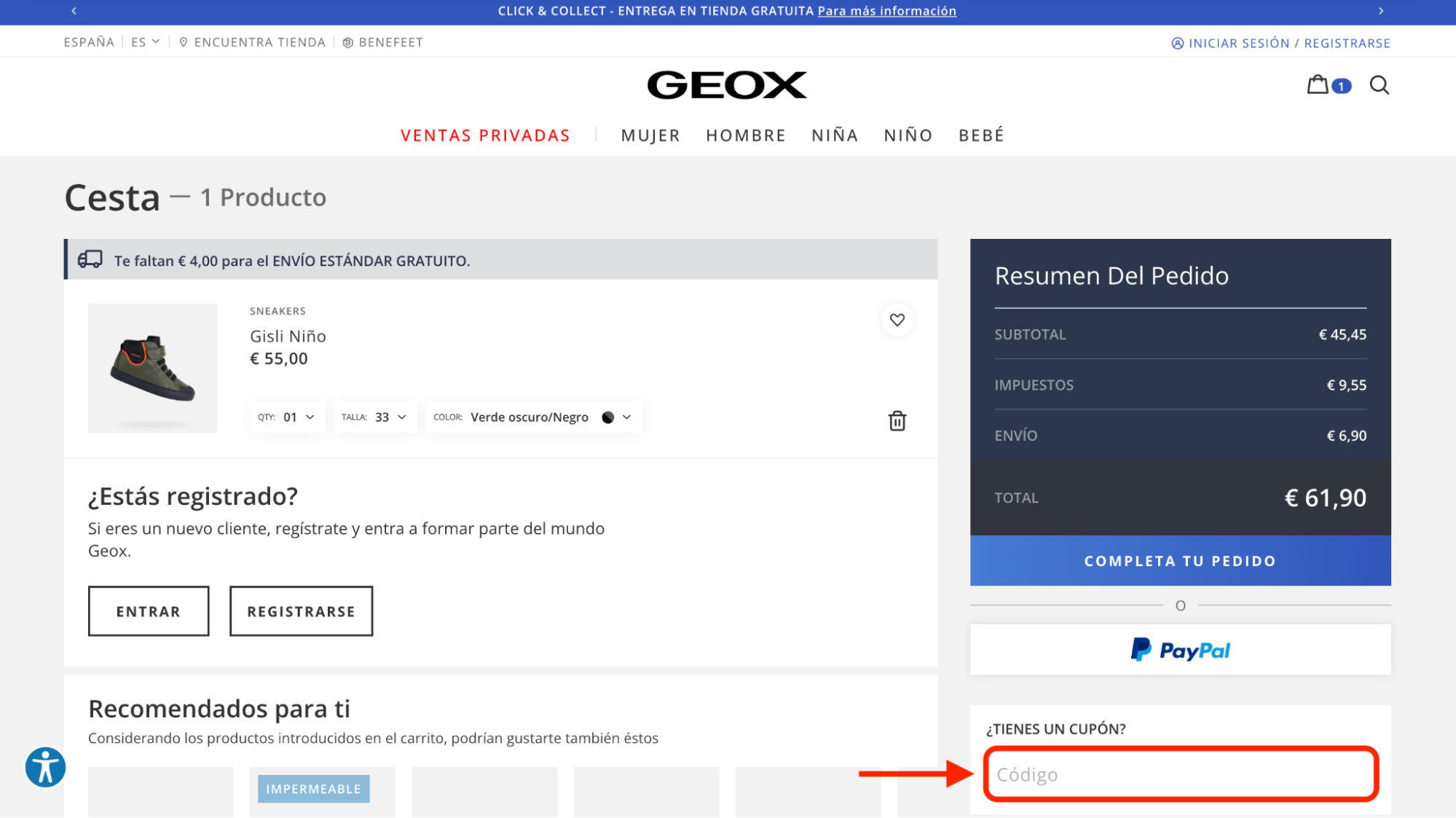Open the TALLA size dropdown

[374, 417]
